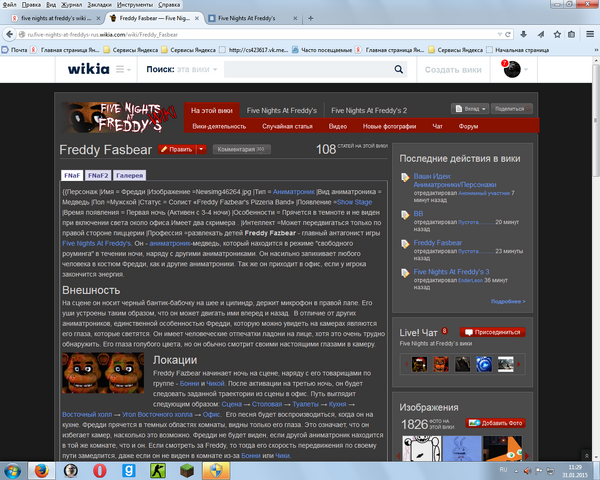Viewport: 600px width, 480px height.
Task: Click the volume tray icon
Action: 528,470
